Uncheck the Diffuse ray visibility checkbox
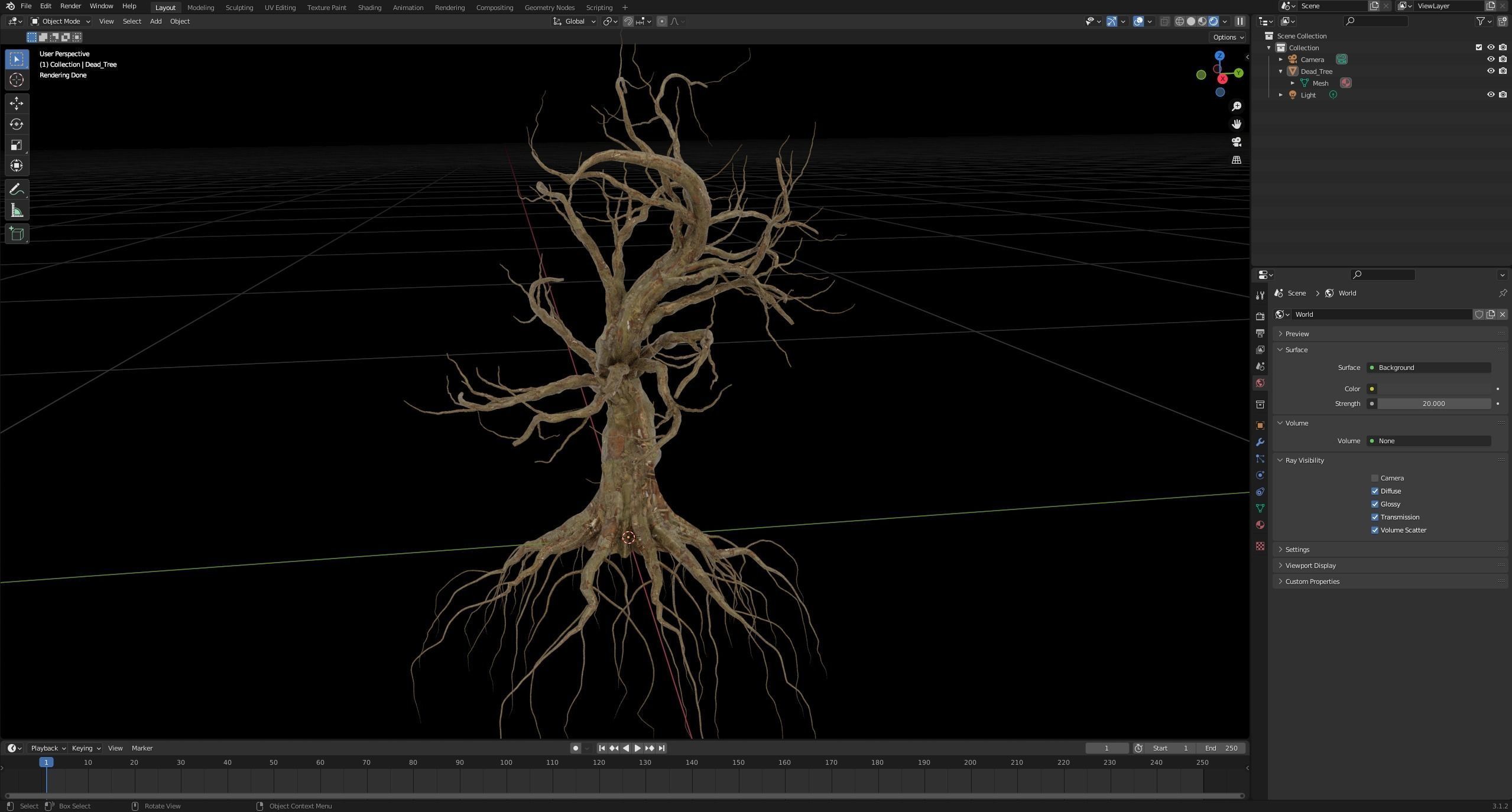Viewport: 1512px width, 812px height. pos(1375,491)
